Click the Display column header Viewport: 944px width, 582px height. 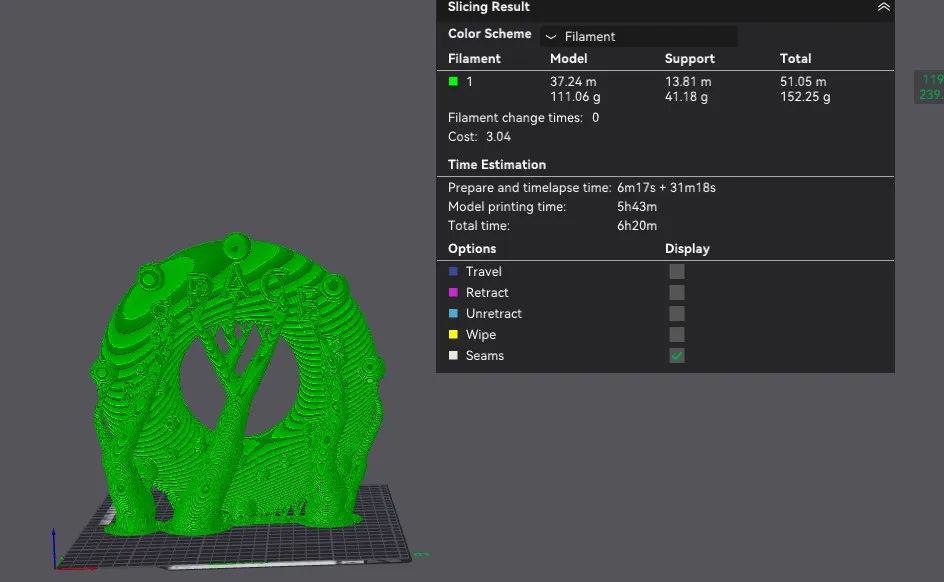click(687, 249)
